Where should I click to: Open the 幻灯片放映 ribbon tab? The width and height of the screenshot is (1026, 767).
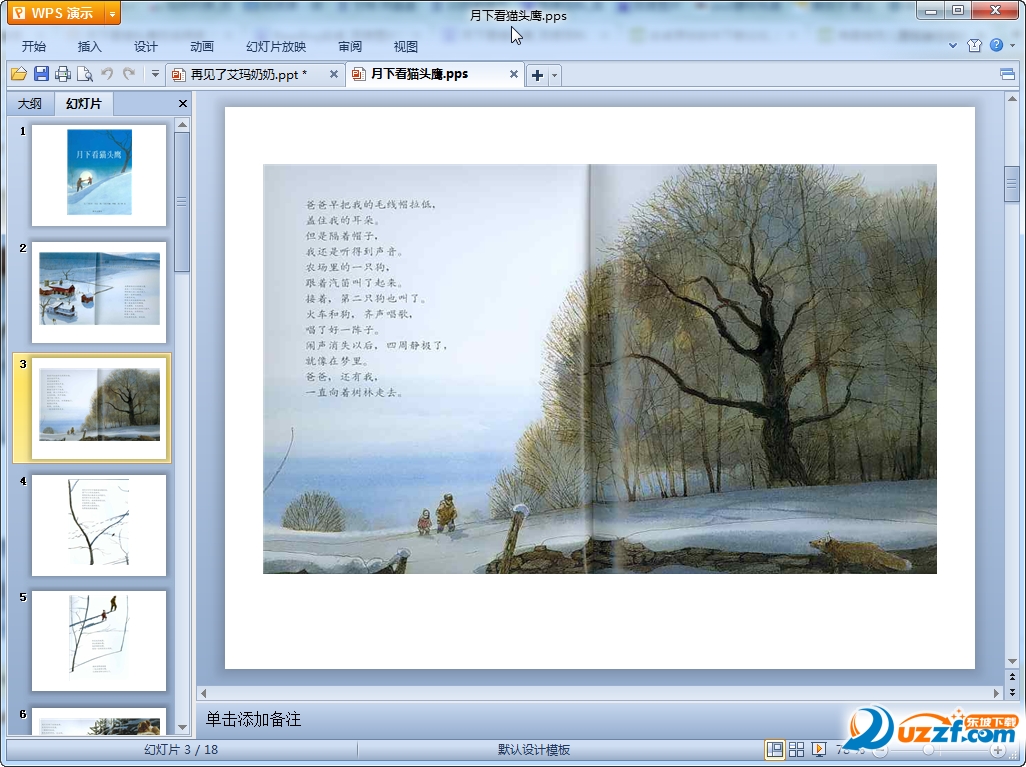(x=276, y=46)
